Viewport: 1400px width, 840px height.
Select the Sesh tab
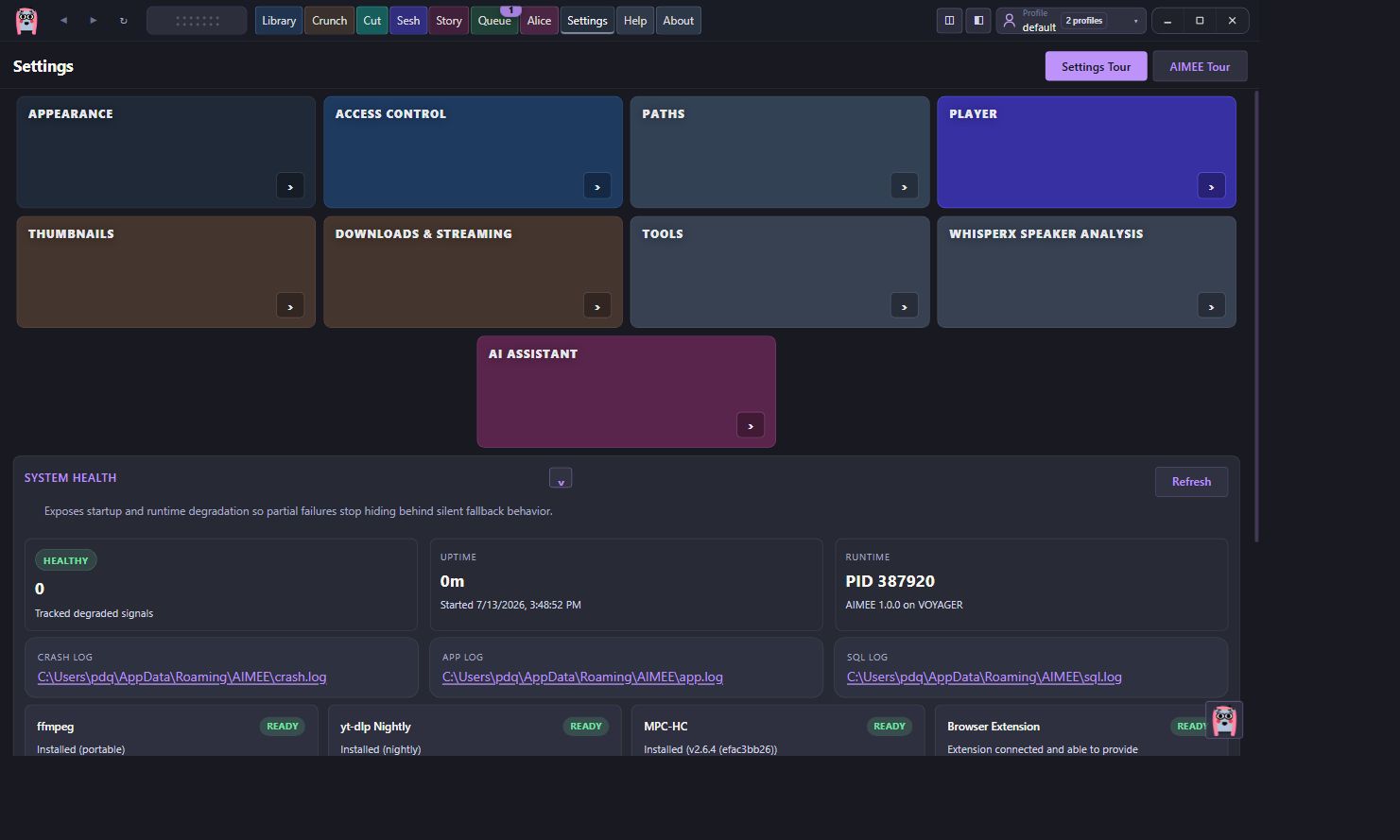click(408, 21)
